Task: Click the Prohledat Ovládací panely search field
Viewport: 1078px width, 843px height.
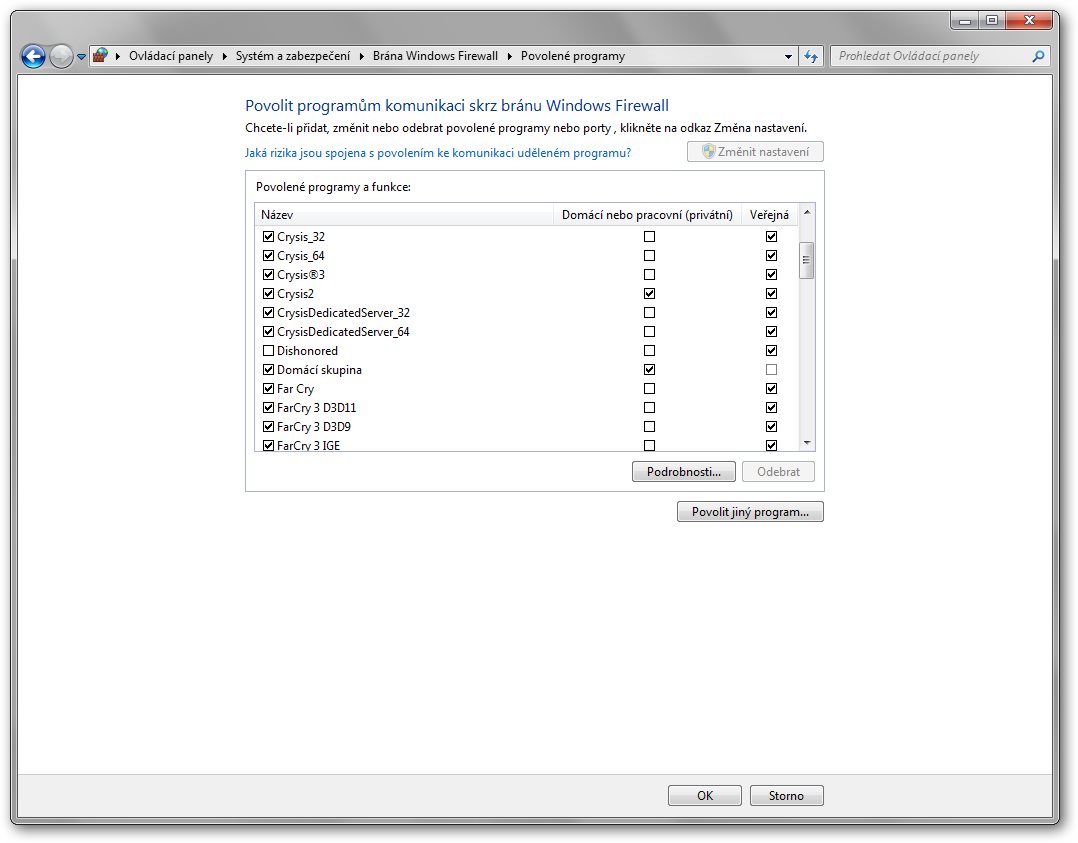Action: click(930, 56)
